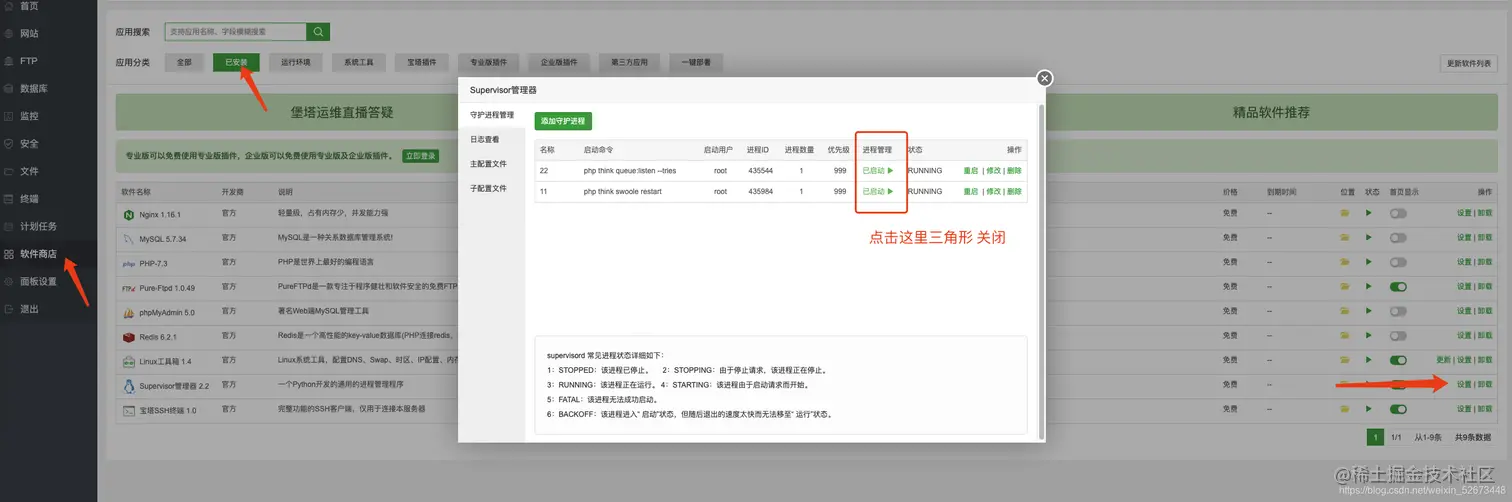Disable homepage display for 宝塔SSH终端 1.0
This screenshot has height=502, width=1512.
coord(1398,409)
